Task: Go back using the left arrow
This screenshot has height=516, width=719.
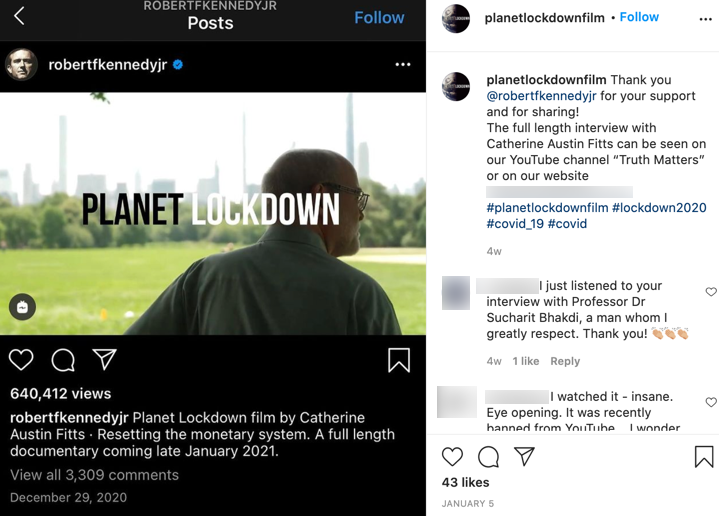Action: [x=19, y=15]
